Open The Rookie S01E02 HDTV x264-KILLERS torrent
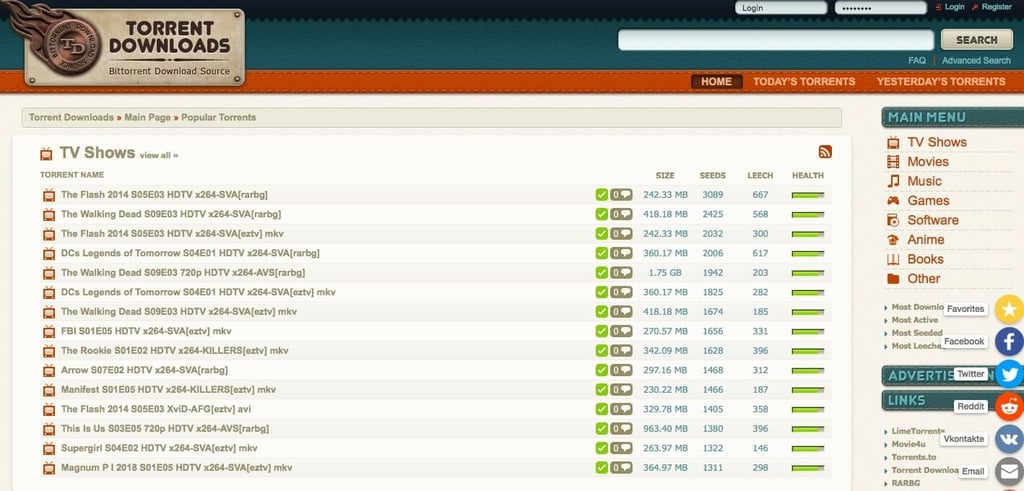The image size is (1024, 491). pos(174,351)
